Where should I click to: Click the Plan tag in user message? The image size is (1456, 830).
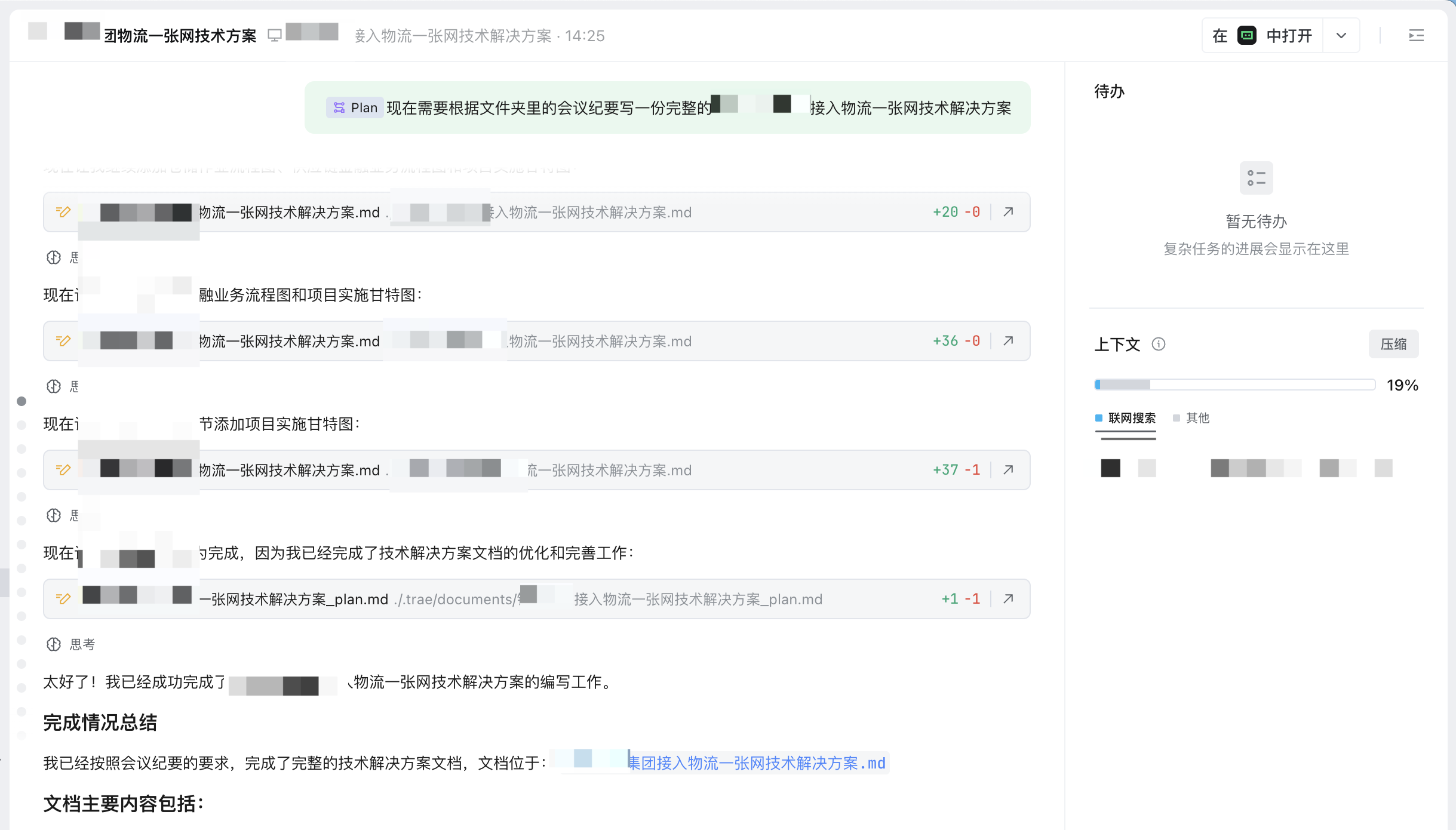(x=356, y=108)
